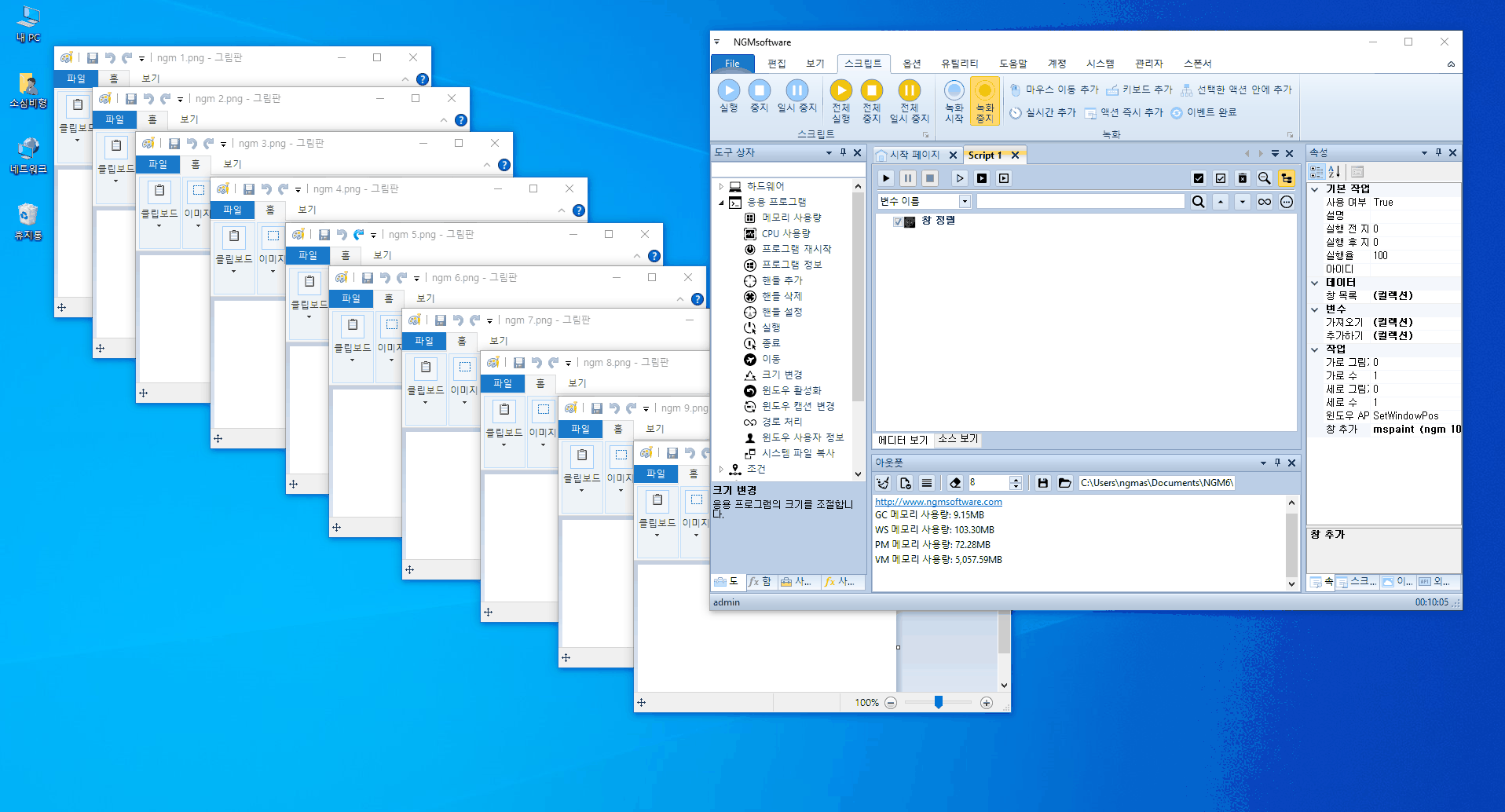This screenshot has width=1505, height=812.
Task: Toggle the 창 정렬 checkbox in script
Action: coord(897,221)
